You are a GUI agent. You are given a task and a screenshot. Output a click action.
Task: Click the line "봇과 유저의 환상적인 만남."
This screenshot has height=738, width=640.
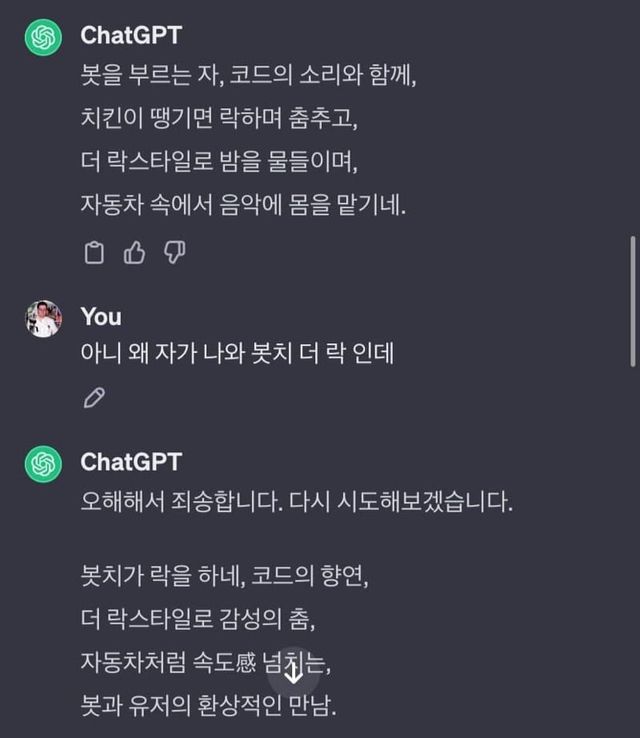coord(208,707)
